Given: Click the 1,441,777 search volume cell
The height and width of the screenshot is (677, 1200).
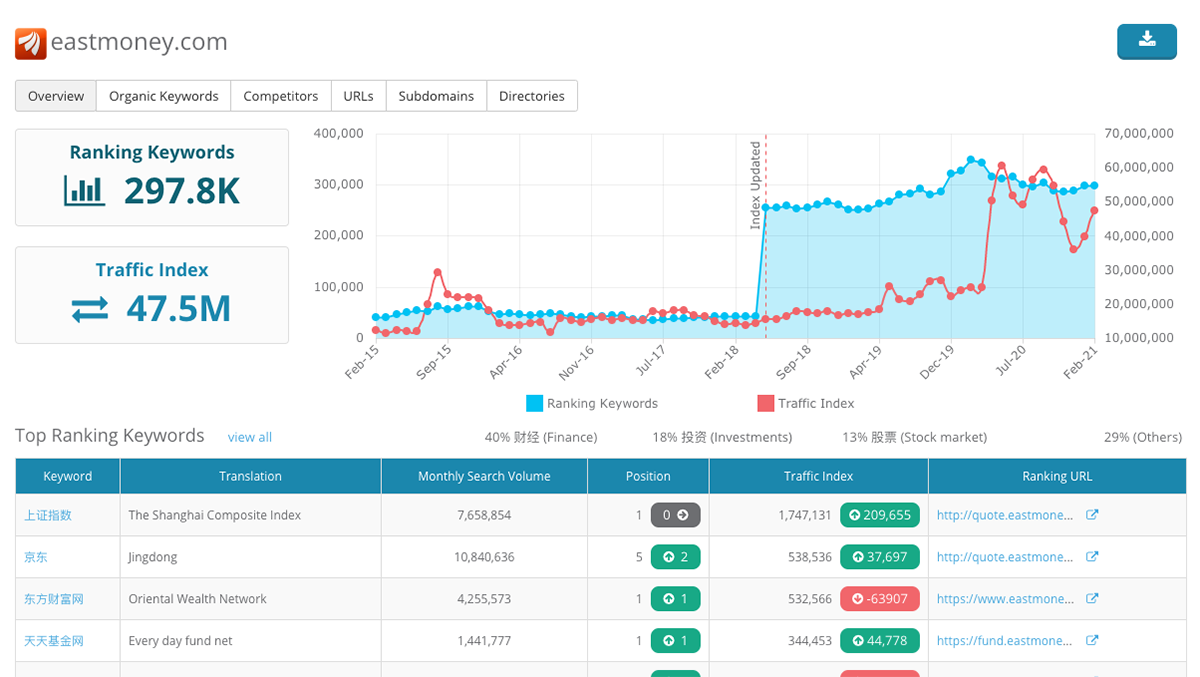Looking at the screenshot, I should click(484, 641).
